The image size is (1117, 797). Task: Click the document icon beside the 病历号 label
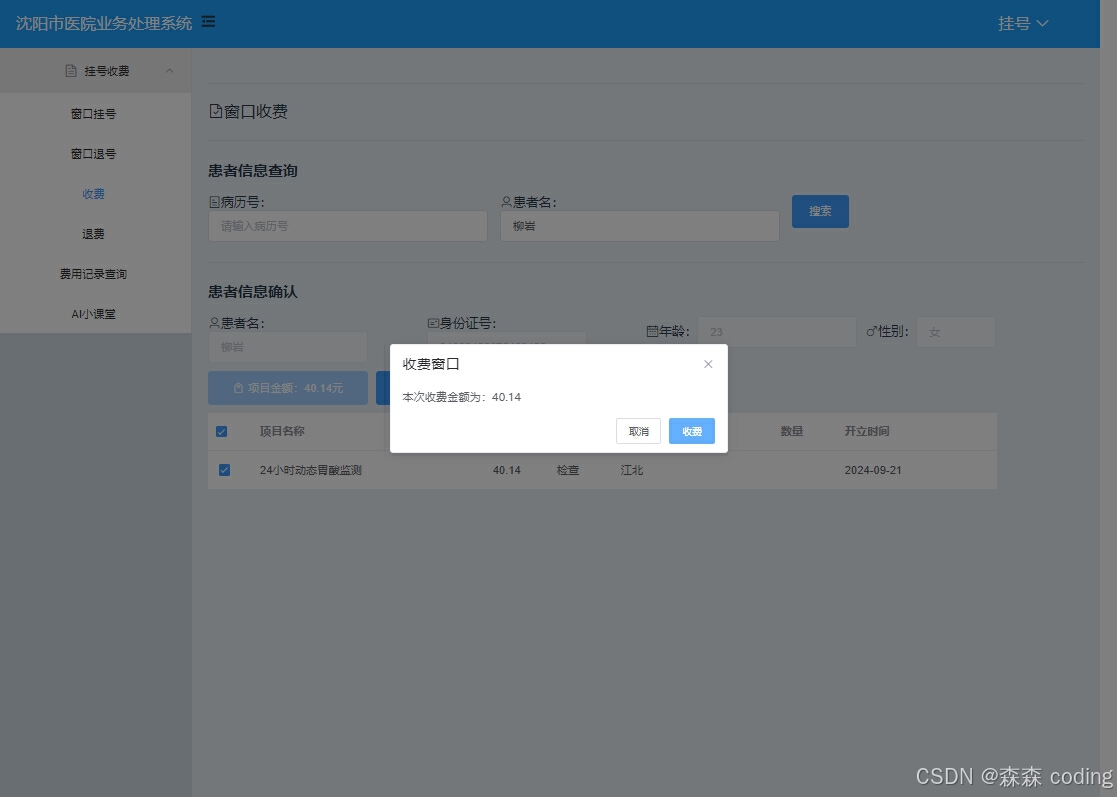point(215,201)
